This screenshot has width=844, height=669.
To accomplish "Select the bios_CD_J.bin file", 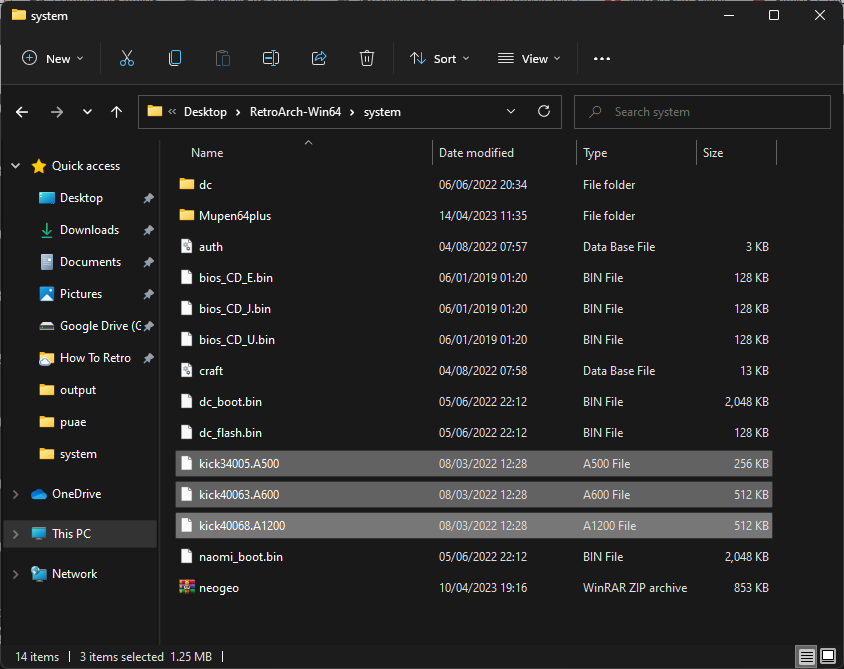I will [474, 309].
